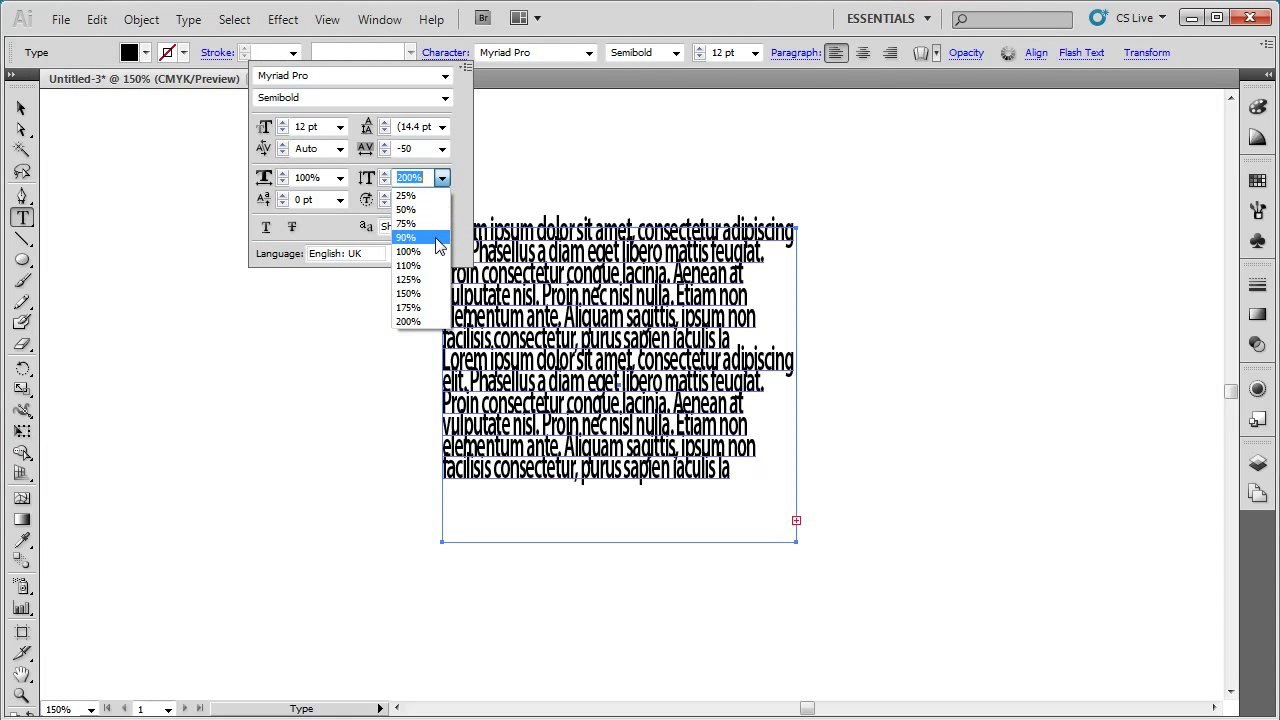Toggle Underline in Character panel
Image resolution: width=1280 pixels, height=720 pixels.
266,228
